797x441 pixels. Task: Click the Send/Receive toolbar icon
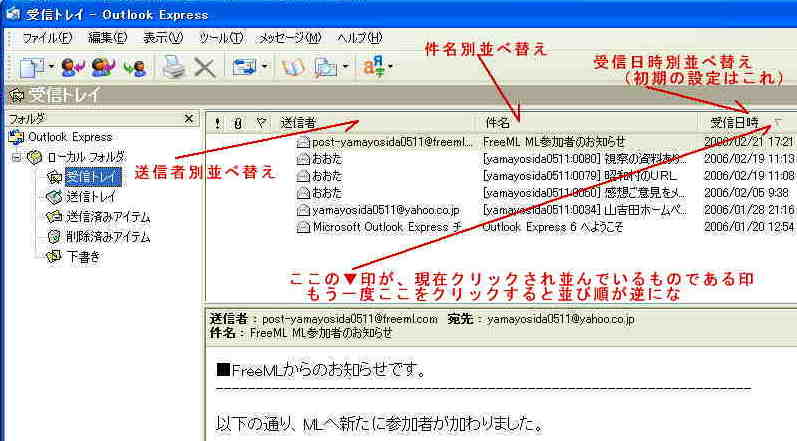click(244, 67)
